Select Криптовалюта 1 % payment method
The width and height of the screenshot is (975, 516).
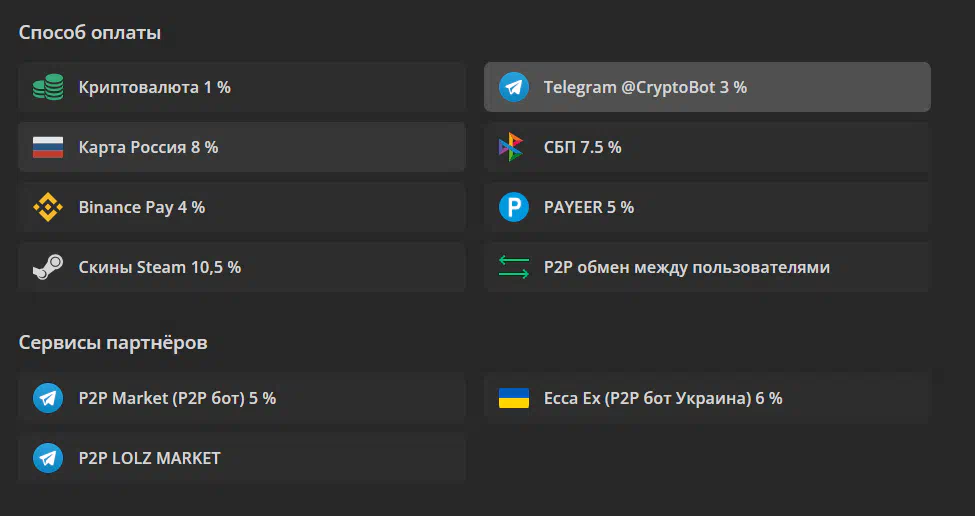tap(242, 87)
